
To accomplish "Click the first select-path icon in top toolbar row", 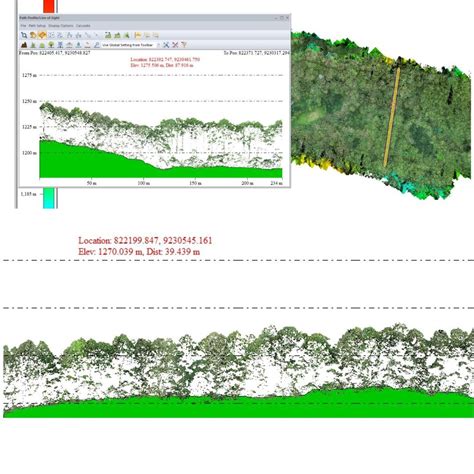I will click(x=24, y=35).
